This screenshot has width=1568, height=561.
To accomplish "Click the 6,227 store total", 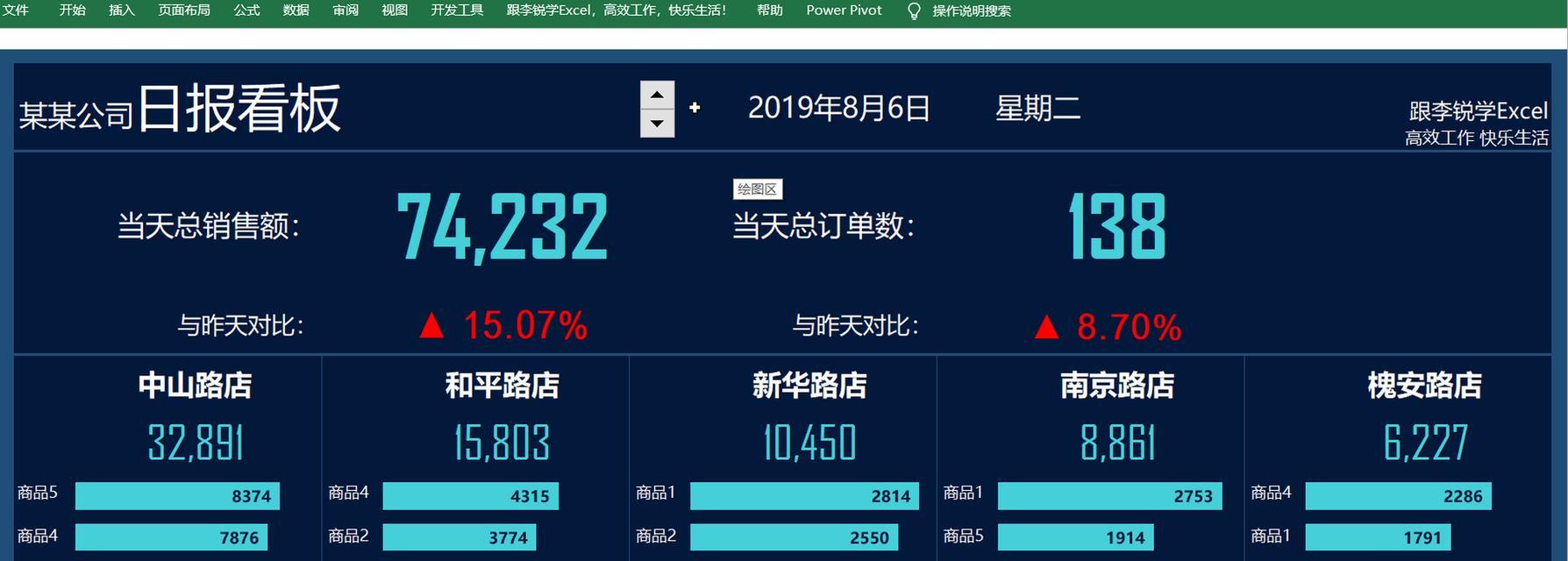I will click(1426, 443).
